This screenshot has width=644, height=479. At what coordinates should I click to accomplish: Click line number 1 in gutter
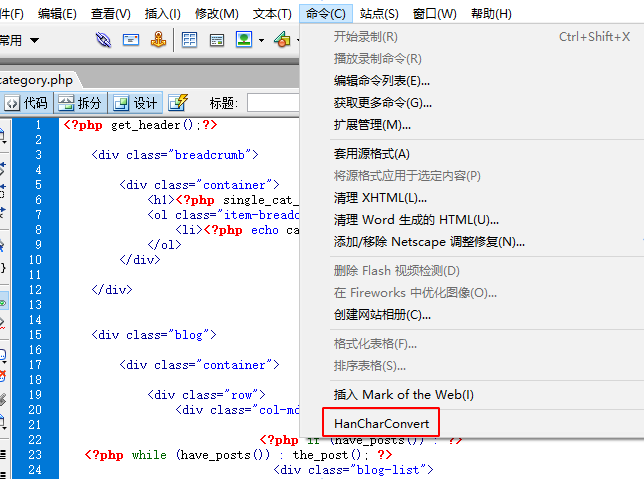point(38,125)
